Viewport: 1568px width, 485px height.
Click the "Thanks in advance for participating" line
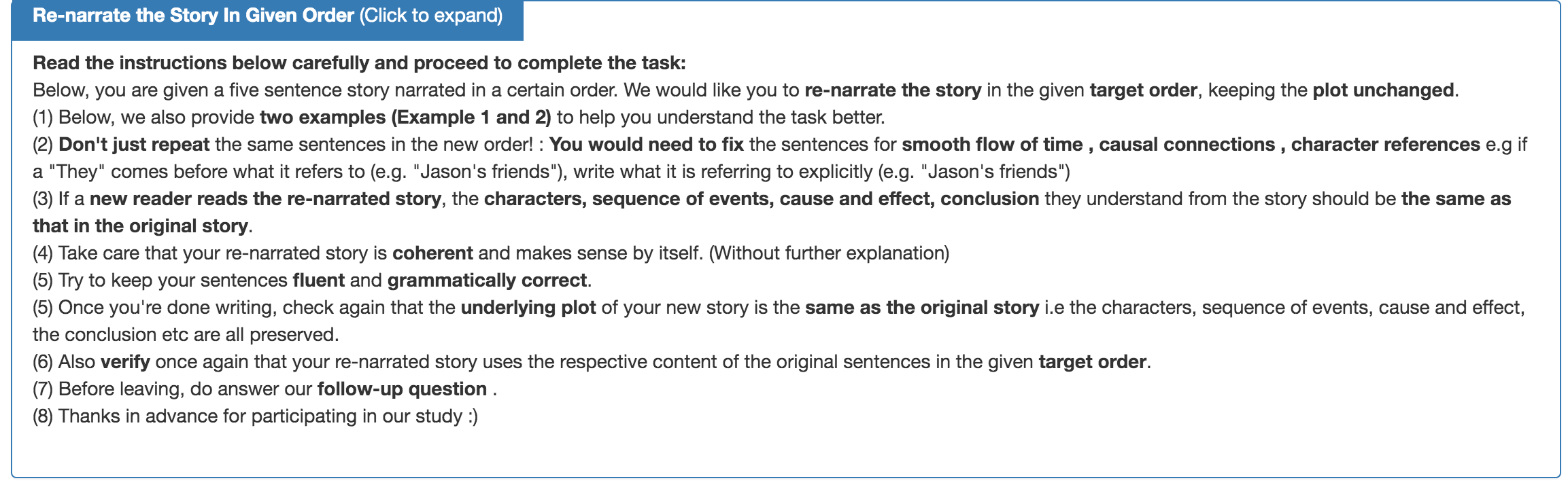(x=255, y=416)
